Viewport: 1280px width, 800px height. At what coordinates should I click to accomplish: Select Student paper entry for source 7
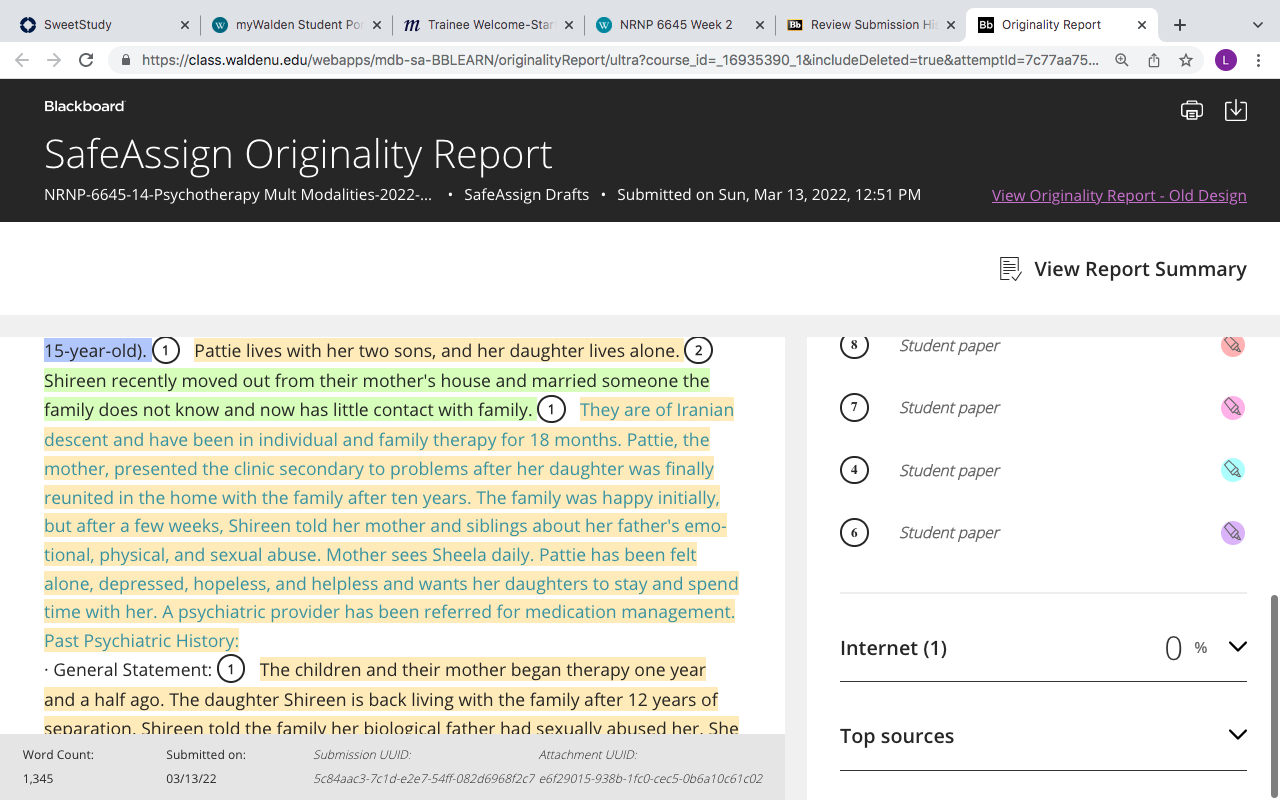click(949, 407)
